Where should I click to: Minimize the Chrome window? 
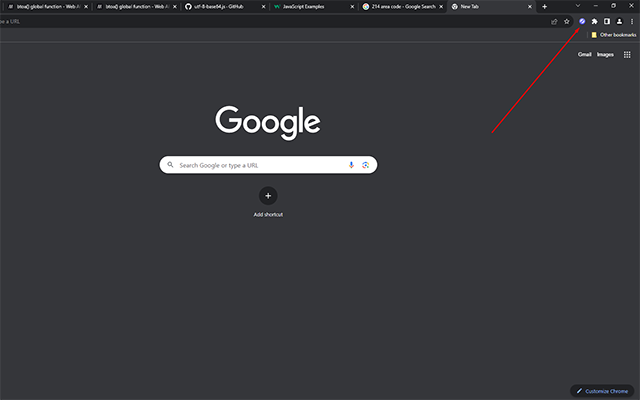coord(596,6)
